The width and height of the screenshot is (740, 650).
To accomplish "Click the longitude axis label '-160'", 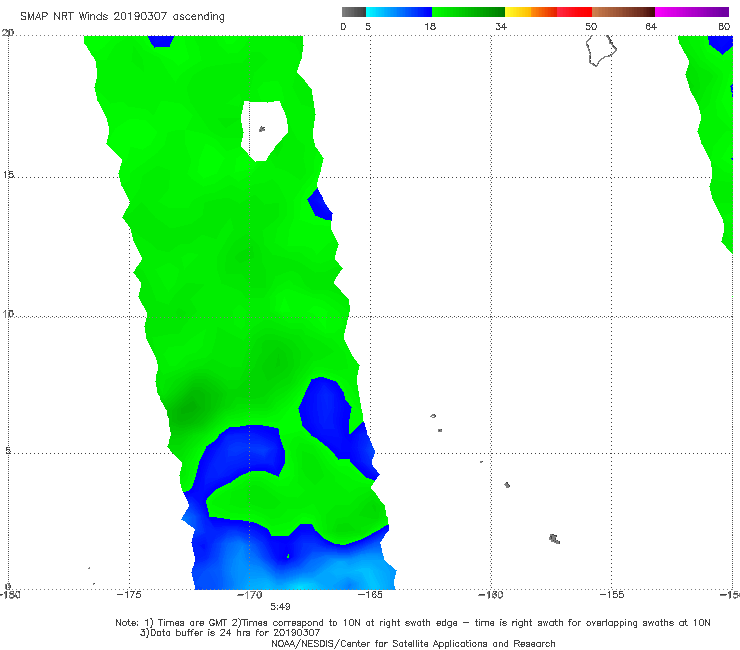I will point(491,595).
